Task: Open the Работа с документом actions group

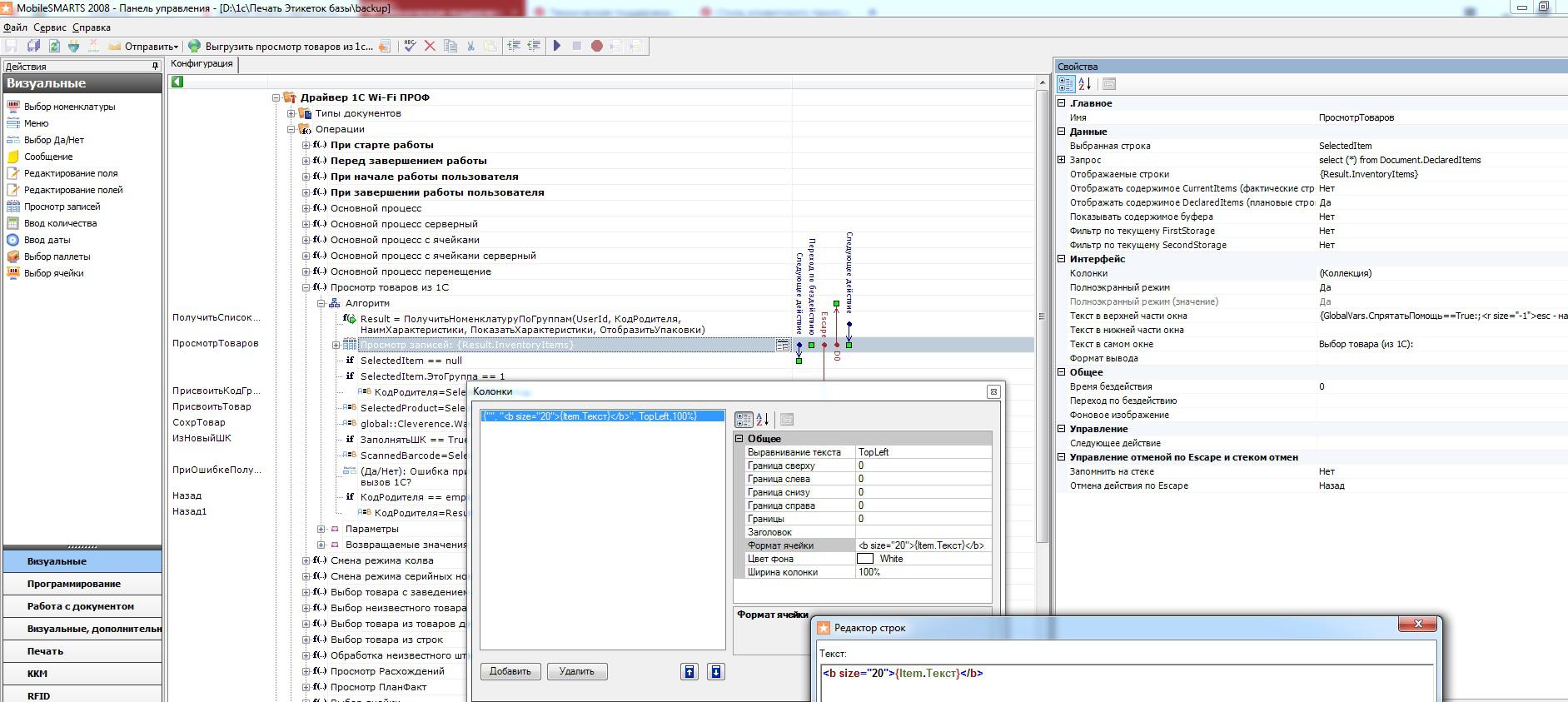Action: [82, 606]
